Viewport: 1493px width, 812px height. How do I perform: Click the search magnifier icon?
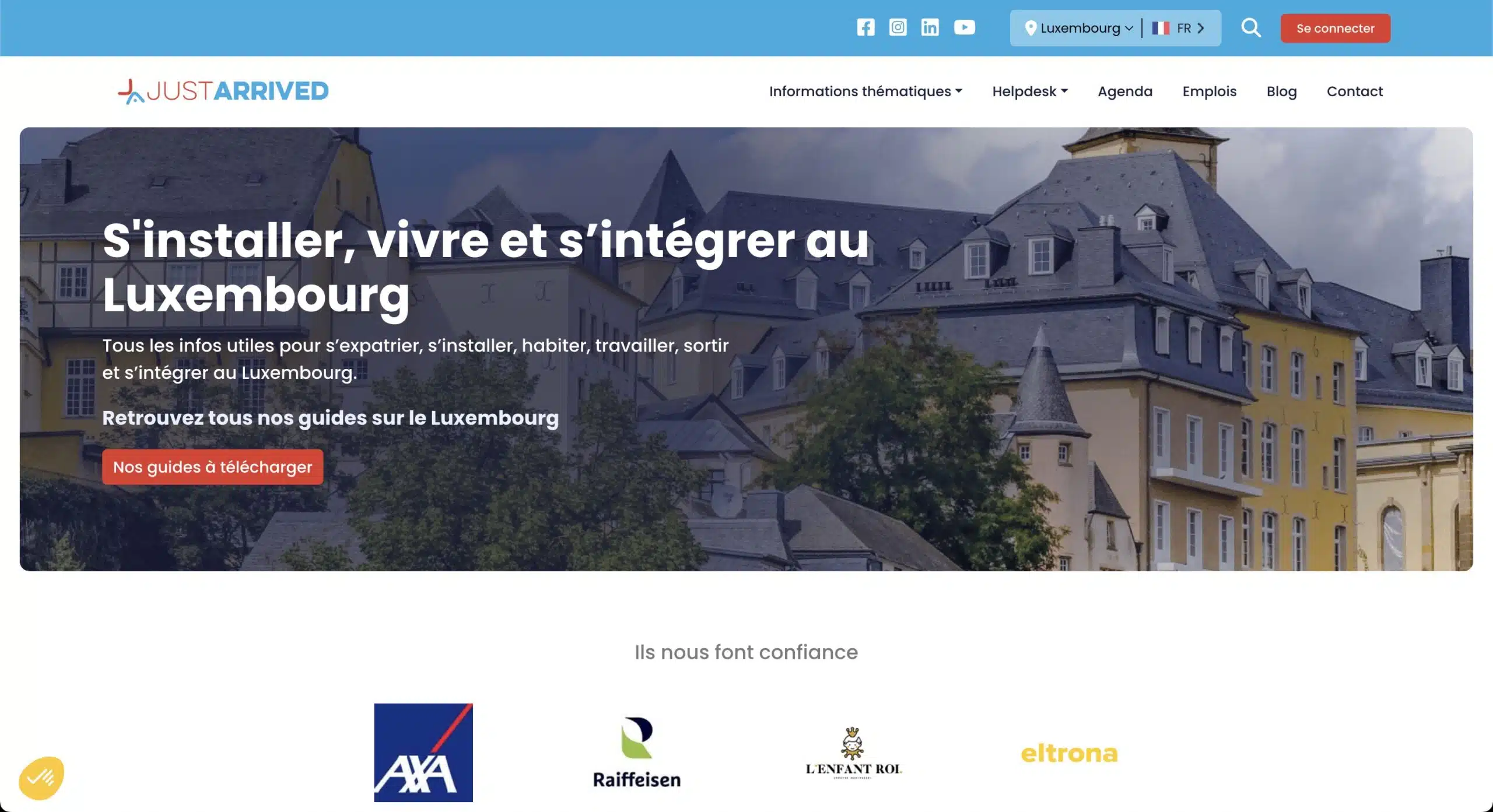[1250, 27]
